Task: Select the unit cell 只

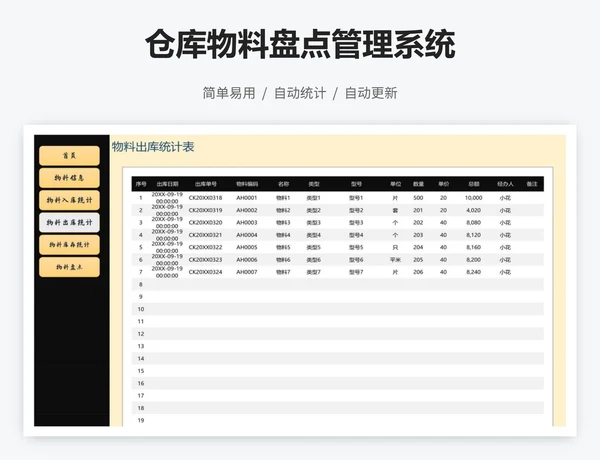Action: click(x=395, y=247)
